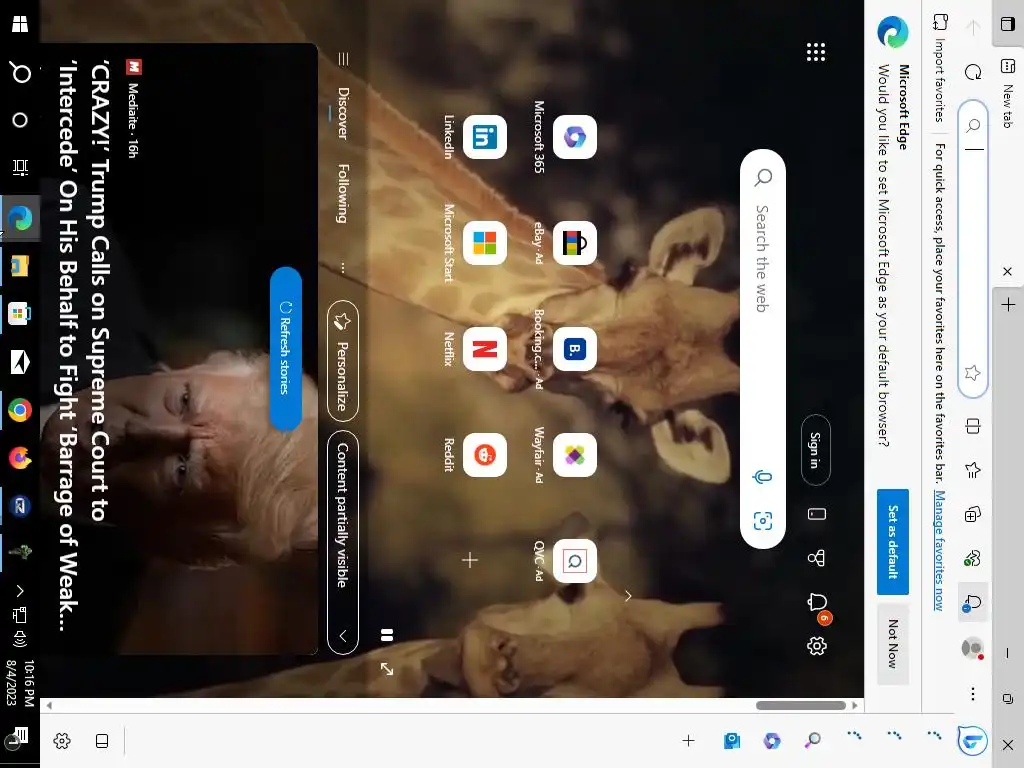Image resolution: width=1024 pixels, height=768 pixels.
Task: Reload the page with the Refresh icon
Action: pyautogui.click(x=973, y=72)
